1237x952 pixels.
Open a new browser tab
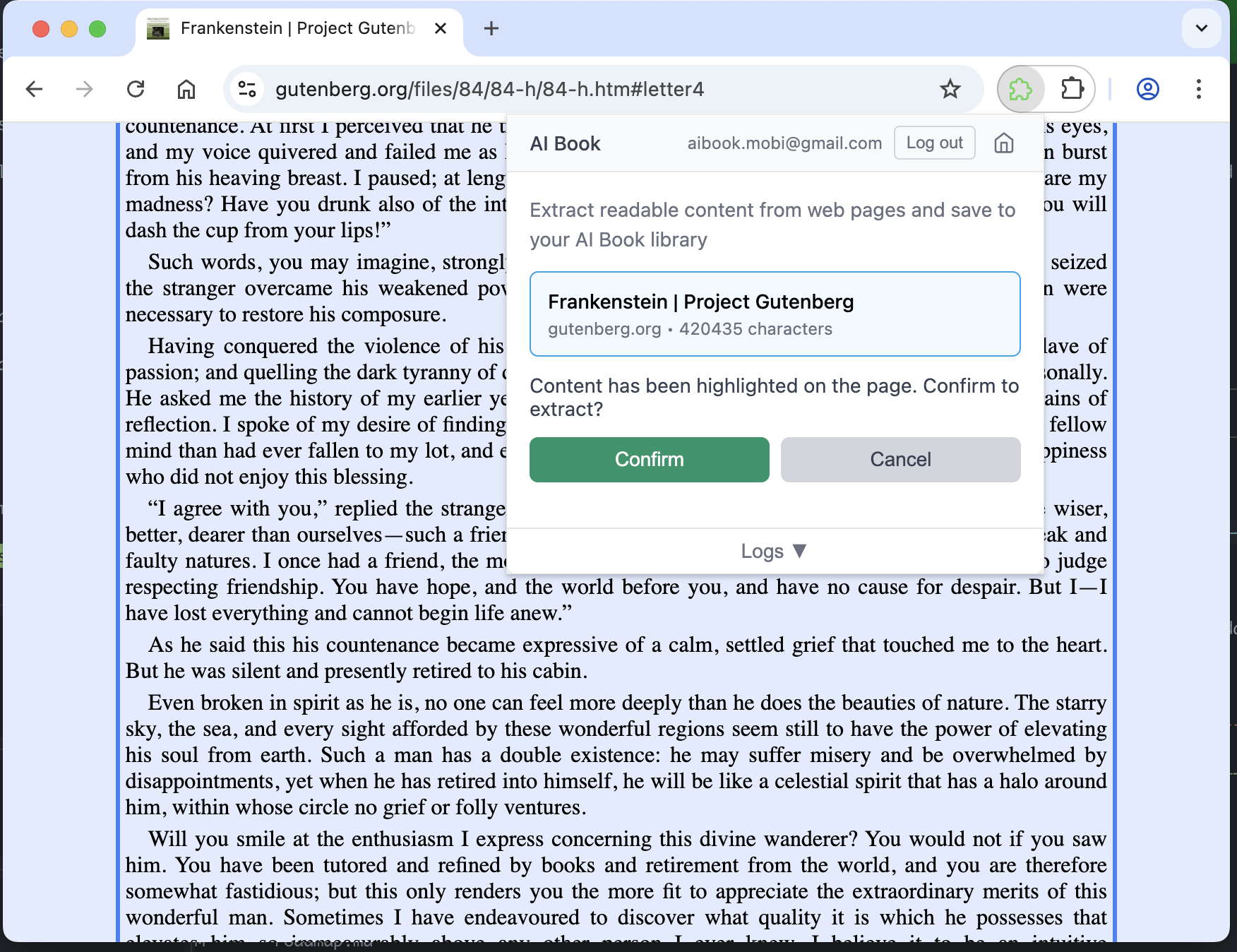491,28
